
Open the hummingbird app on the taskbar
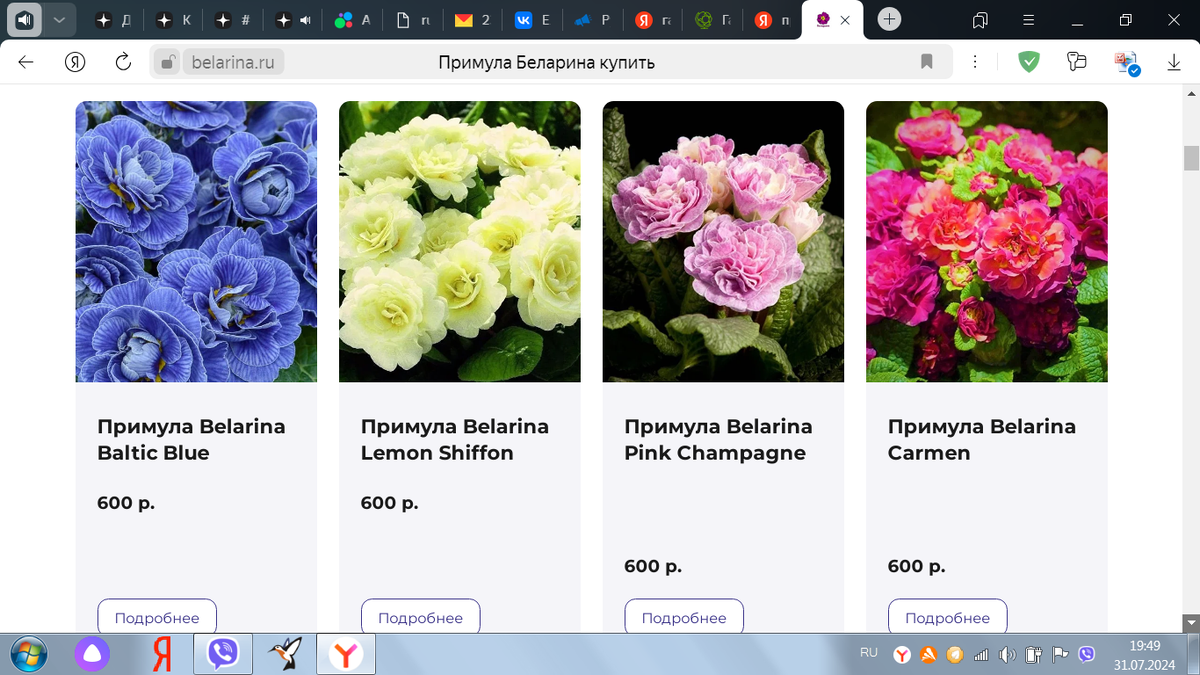285,655
